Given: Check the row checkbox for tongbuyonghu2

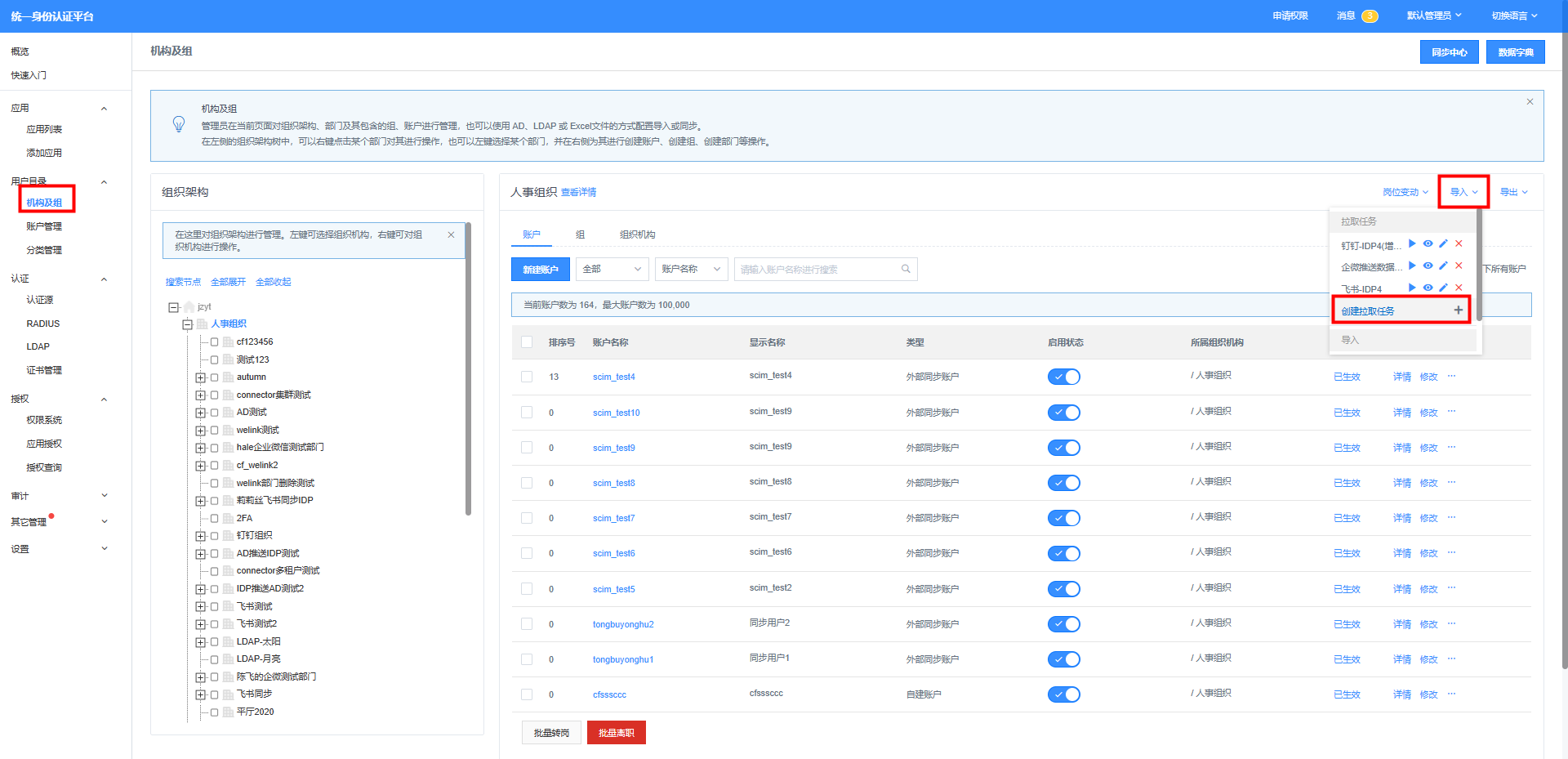Looking at the screenshot, I should point(527,624).
